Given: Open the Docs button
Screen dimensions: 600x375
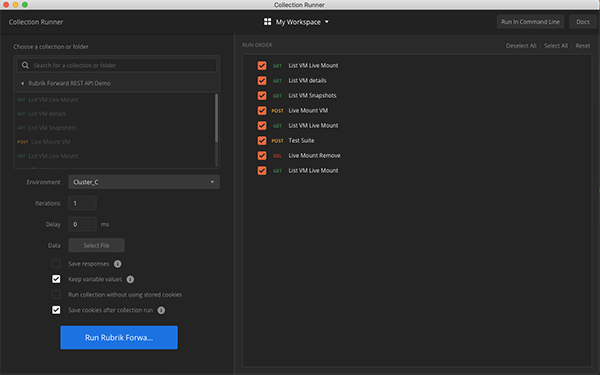Looking at the screenshot, I should coord(583,22).
